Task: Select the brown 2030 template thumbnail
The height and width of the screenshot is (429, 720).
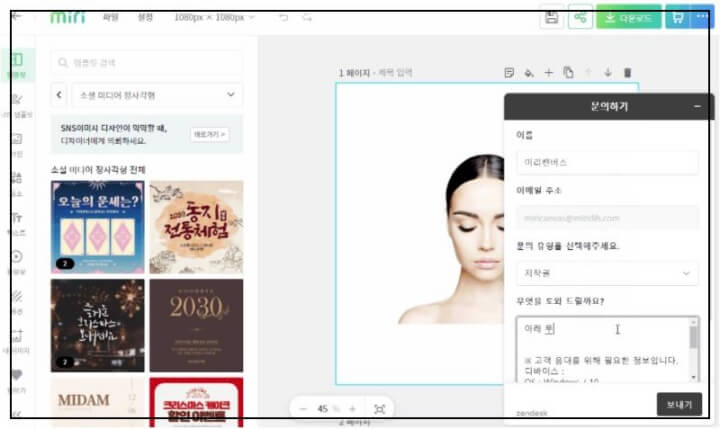Action: tap(196, 325)
